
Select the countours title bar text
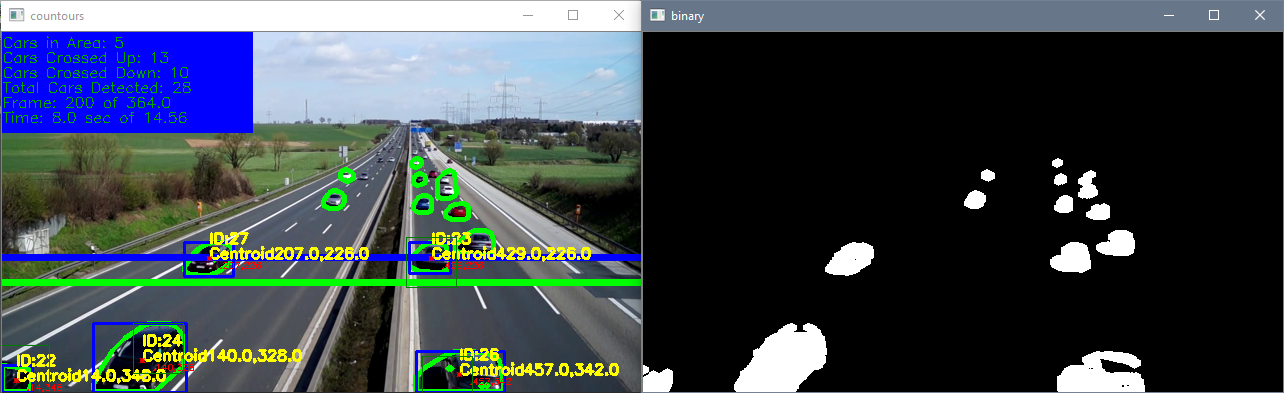pyautogui.click(x=58, y=16)
